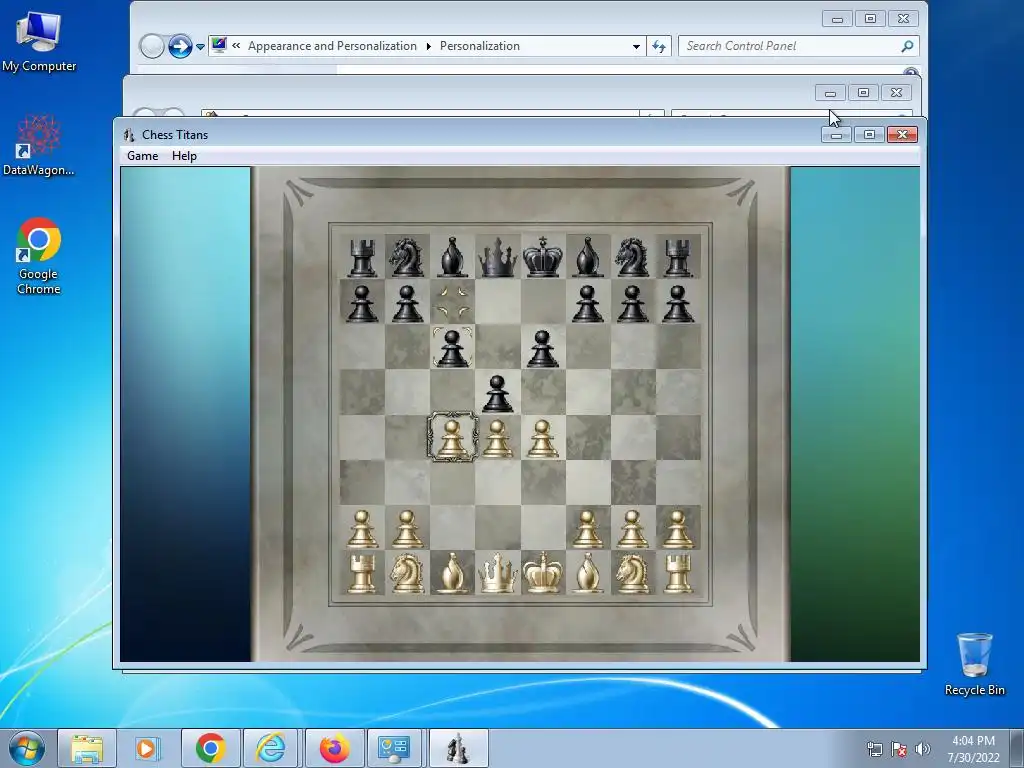Select the white bishop on c1
Viewport: 1024px width, 768px height.
tap(453, 573)
